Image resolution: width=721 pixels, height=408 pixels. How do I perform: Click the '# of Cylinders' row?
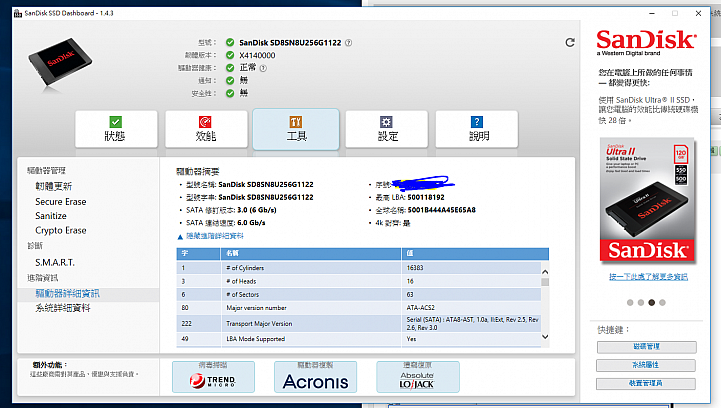pyautogui.click(x=359, y=268)
